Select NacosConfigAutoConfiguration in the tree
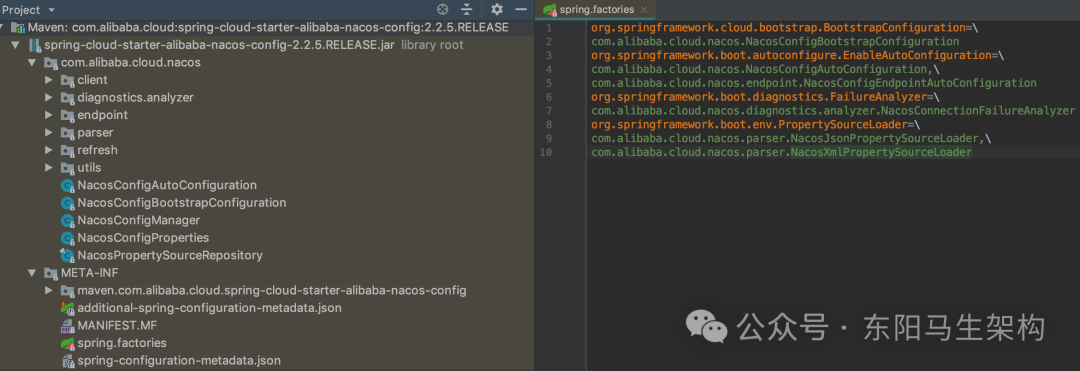Screen dimensions: 1080x371 [167, 185]
